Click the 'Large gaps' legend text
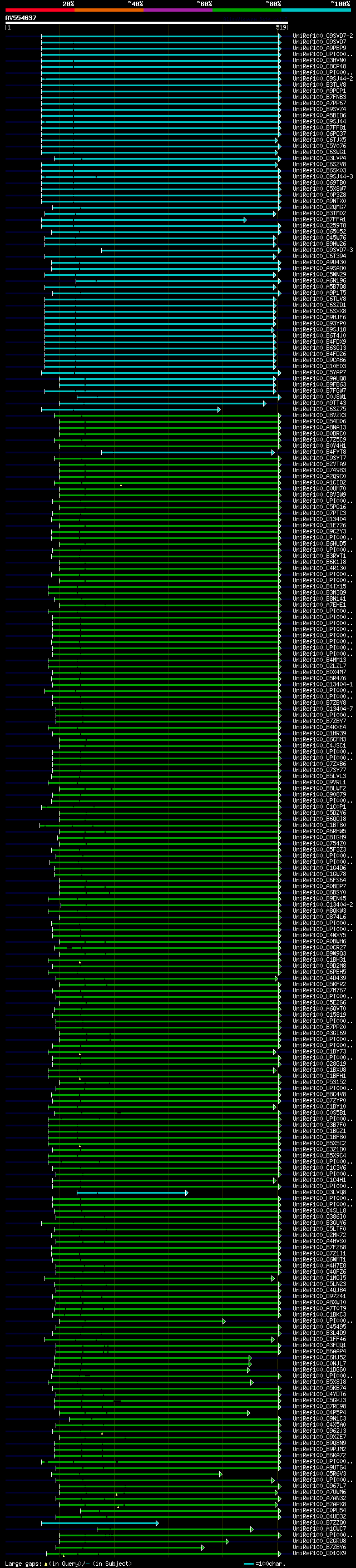Image resolution: width=356 pixels, height=1568 pixels. coord(23,1564)
